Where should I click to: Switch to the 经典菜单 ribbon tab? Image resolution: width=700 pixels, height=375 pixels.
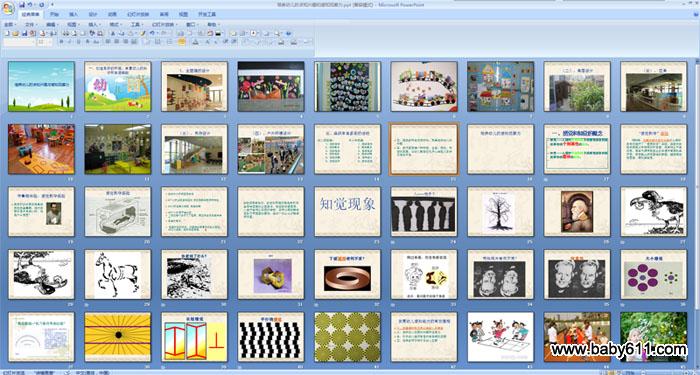coord(30,14)
